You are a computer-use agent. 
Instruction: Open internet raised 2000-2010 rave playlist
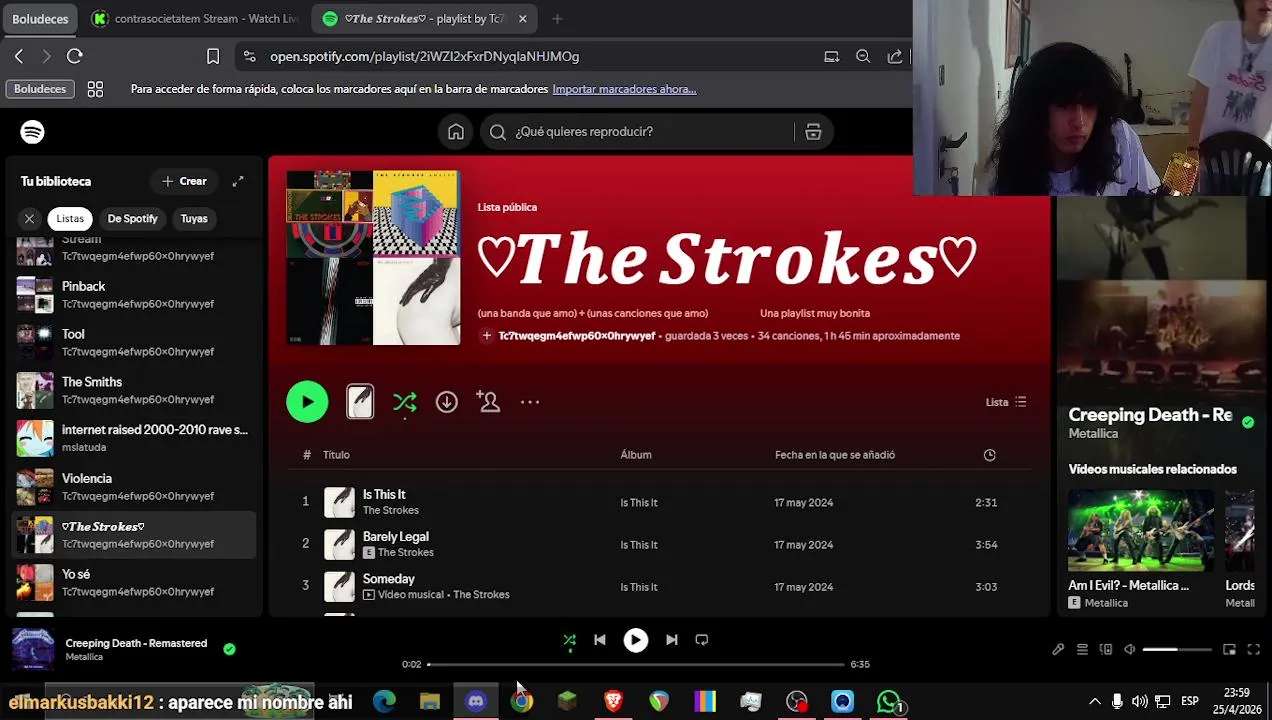point(133,438)
